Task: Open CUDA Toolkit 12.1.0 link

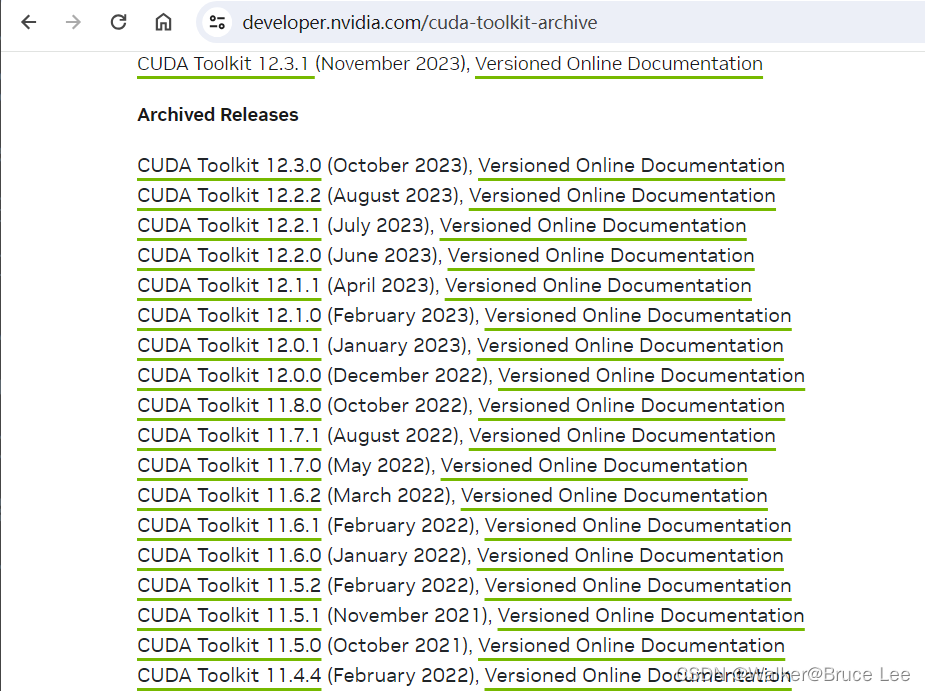Action: pos(229,316)
